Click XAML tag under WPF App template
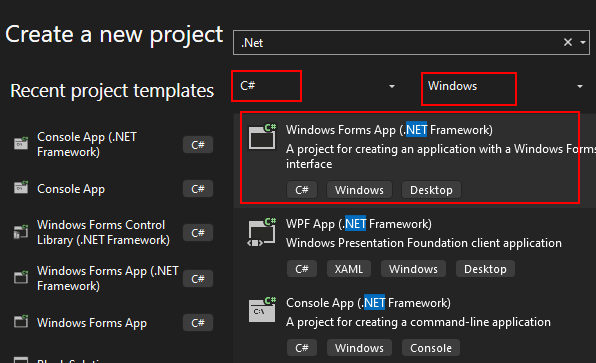 (x=349, y=269)
